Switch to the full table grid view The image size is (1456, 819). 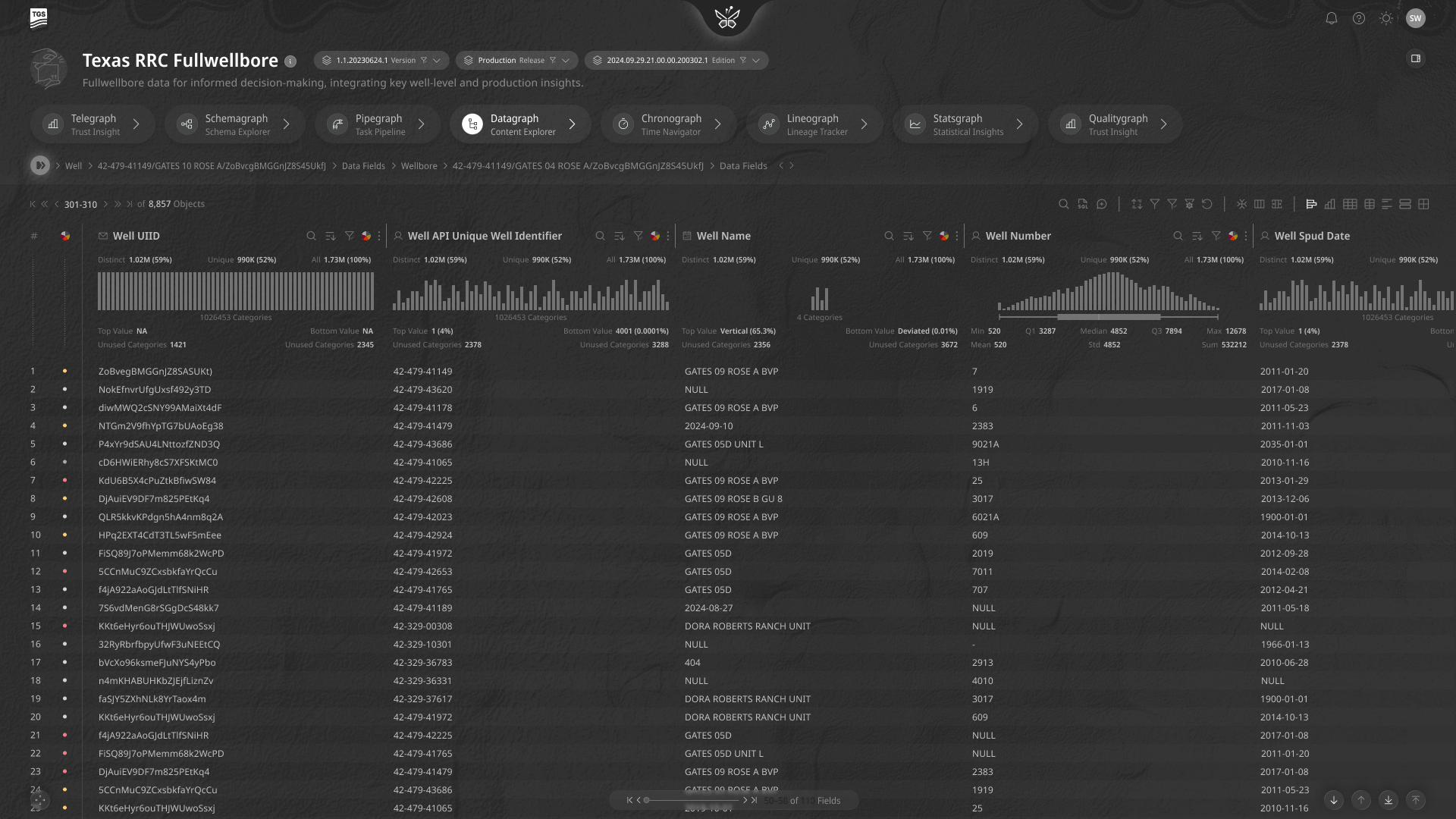pyautogui.click(x=1350, y=204)
